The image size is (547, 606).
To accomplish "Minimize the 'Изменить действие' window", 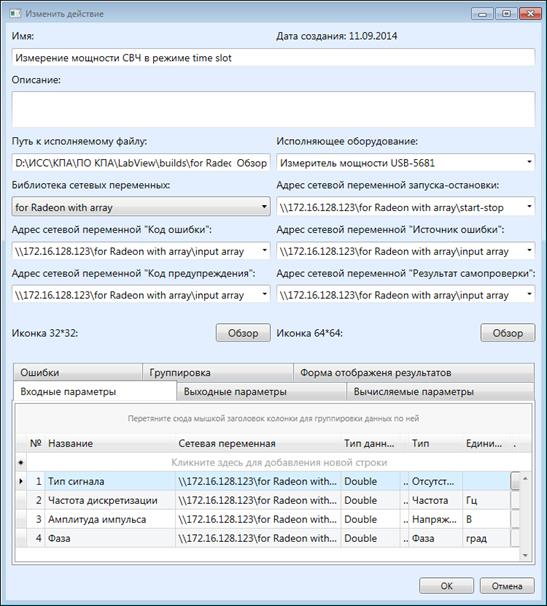I will 482,14.
